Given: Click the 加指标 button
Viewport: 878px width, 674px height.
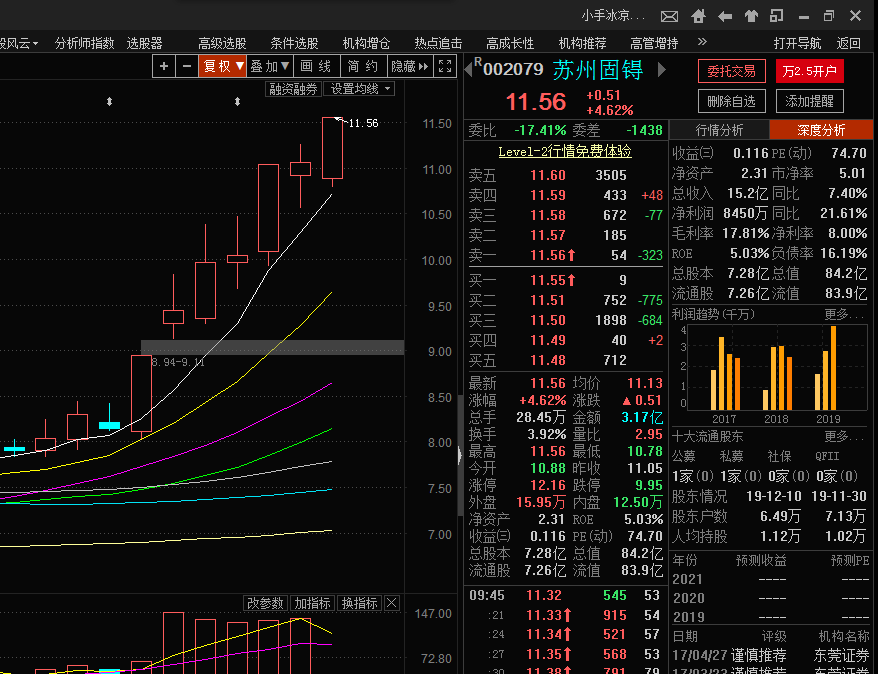Looking at the screenshot, I should (x=312, y=603).
